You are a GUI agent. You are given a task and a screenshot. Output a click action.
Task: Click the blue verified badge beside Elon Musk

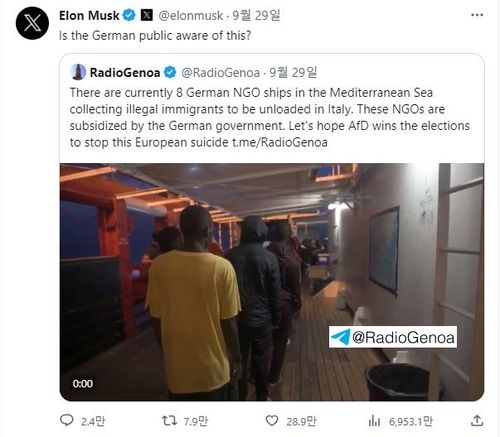coord(129,15)
